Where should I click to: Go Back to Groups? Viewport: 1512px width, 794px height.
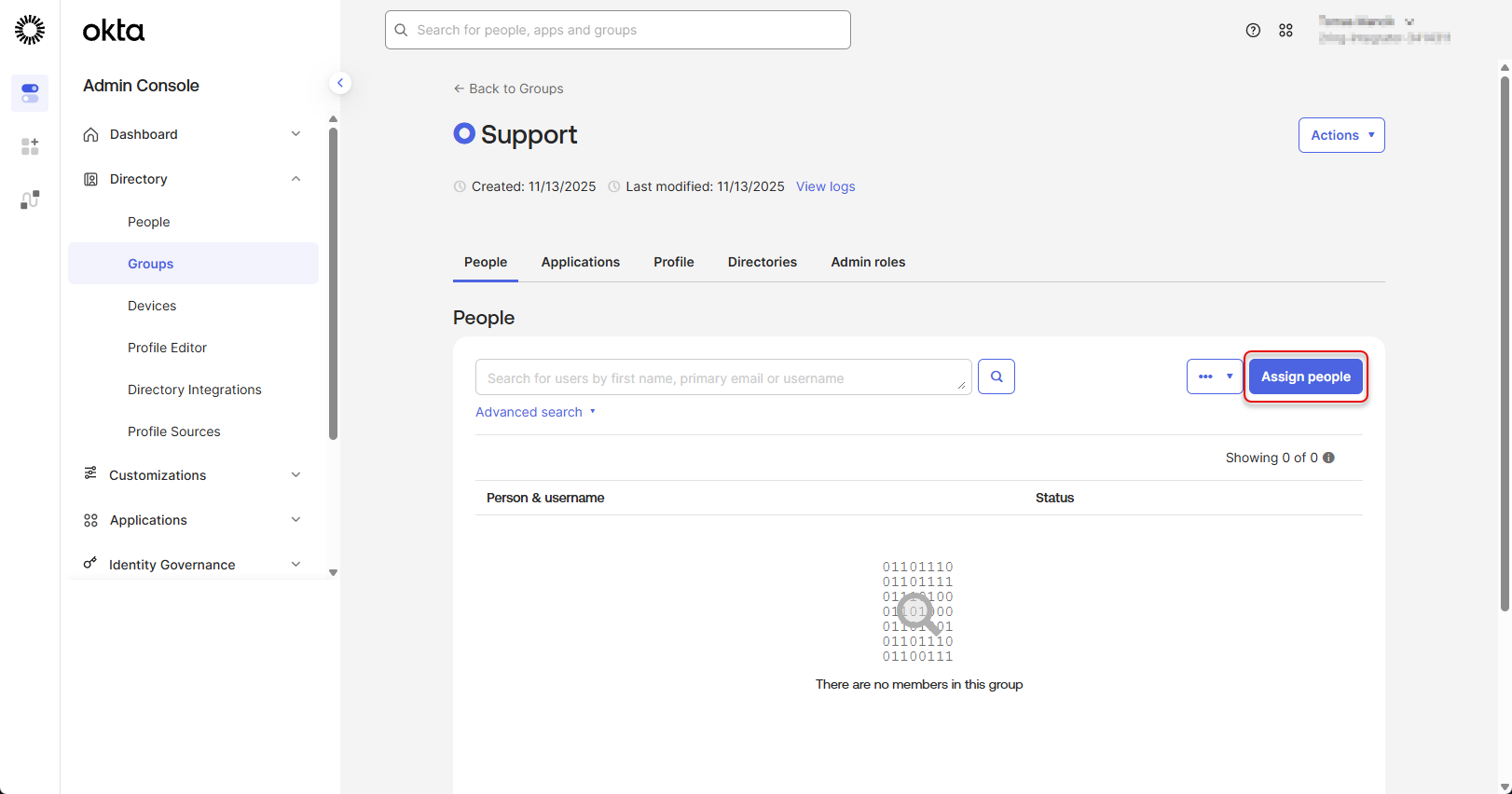pyautogui.click(x=508, y=89)
